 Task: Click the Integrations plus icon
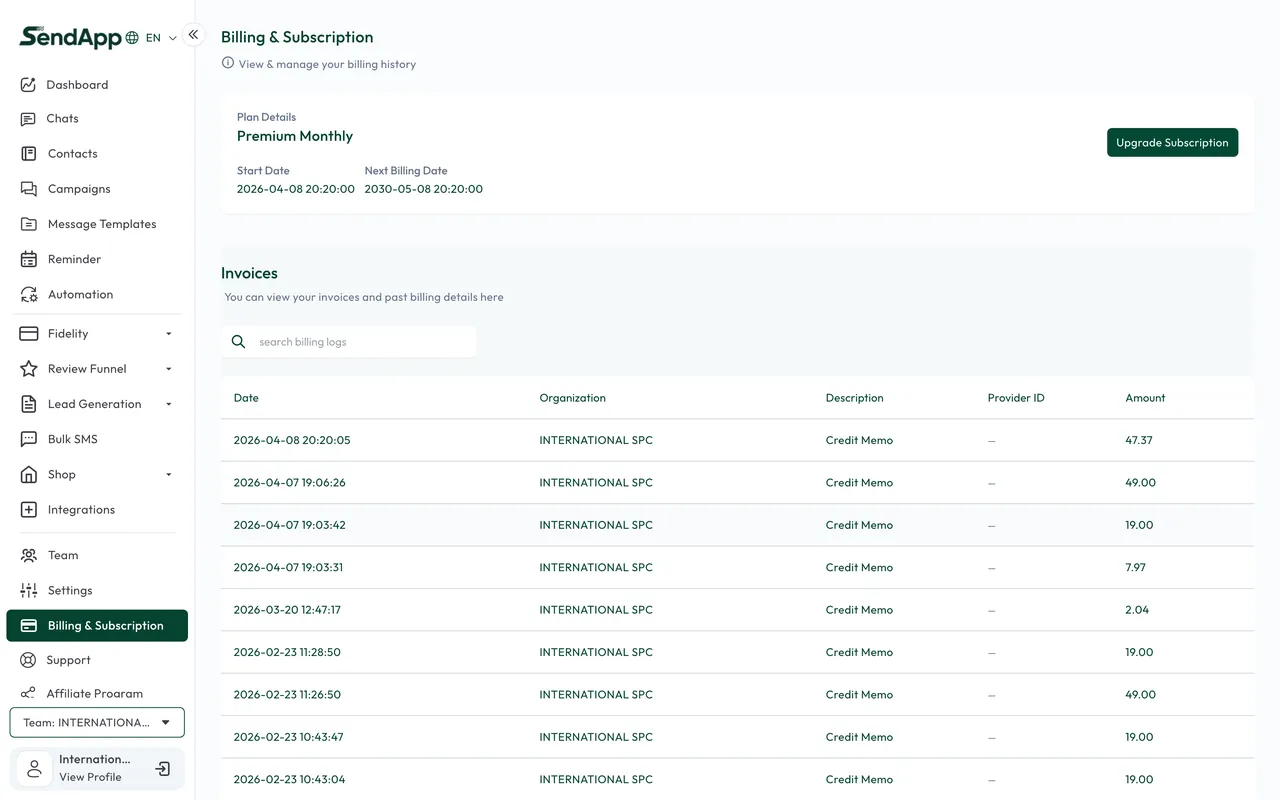coord(29,510)
